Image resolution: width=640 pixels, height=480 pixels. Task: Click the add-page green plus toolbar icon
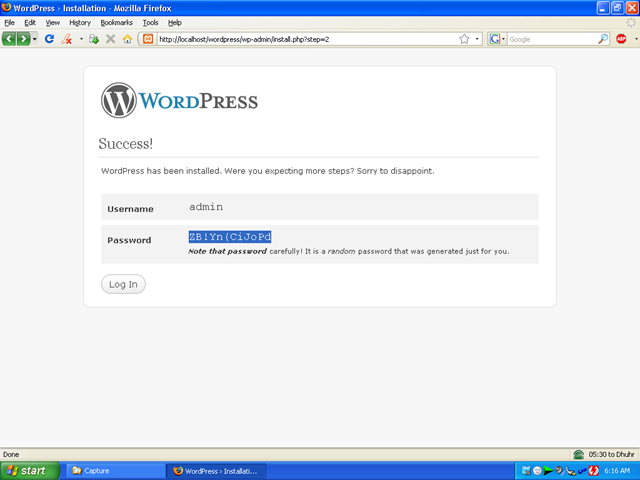[94, 39]
